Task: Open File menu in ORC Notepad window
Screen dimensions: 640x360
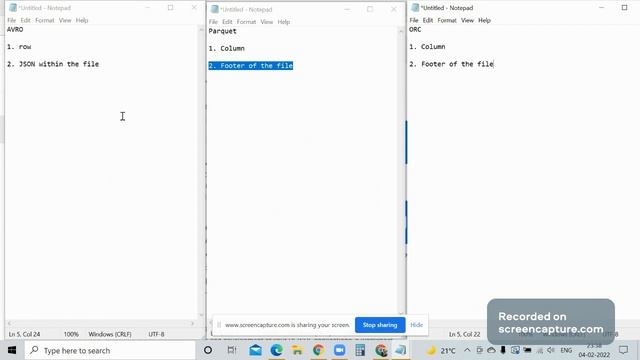Action: [x=414, y=20]
